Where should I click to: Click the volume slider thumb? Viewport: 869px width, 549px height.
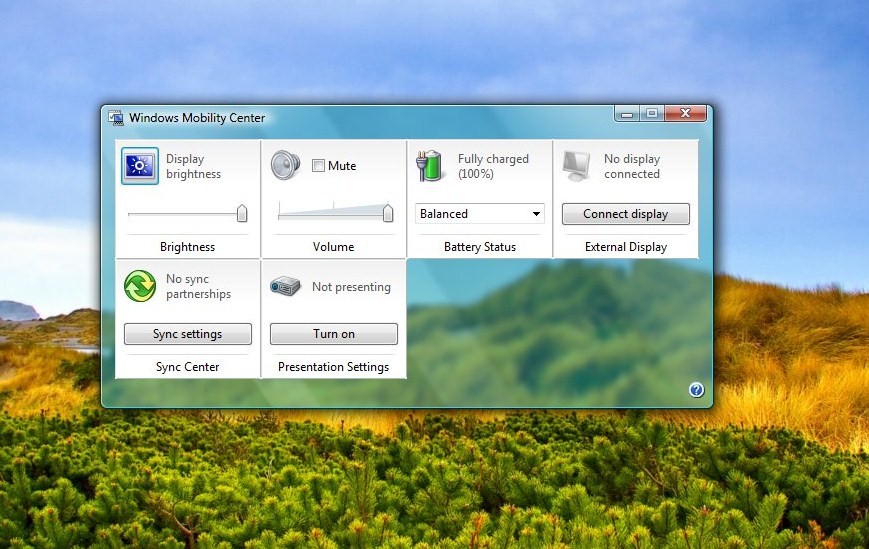pyautogui.click(x=388, y=213)
